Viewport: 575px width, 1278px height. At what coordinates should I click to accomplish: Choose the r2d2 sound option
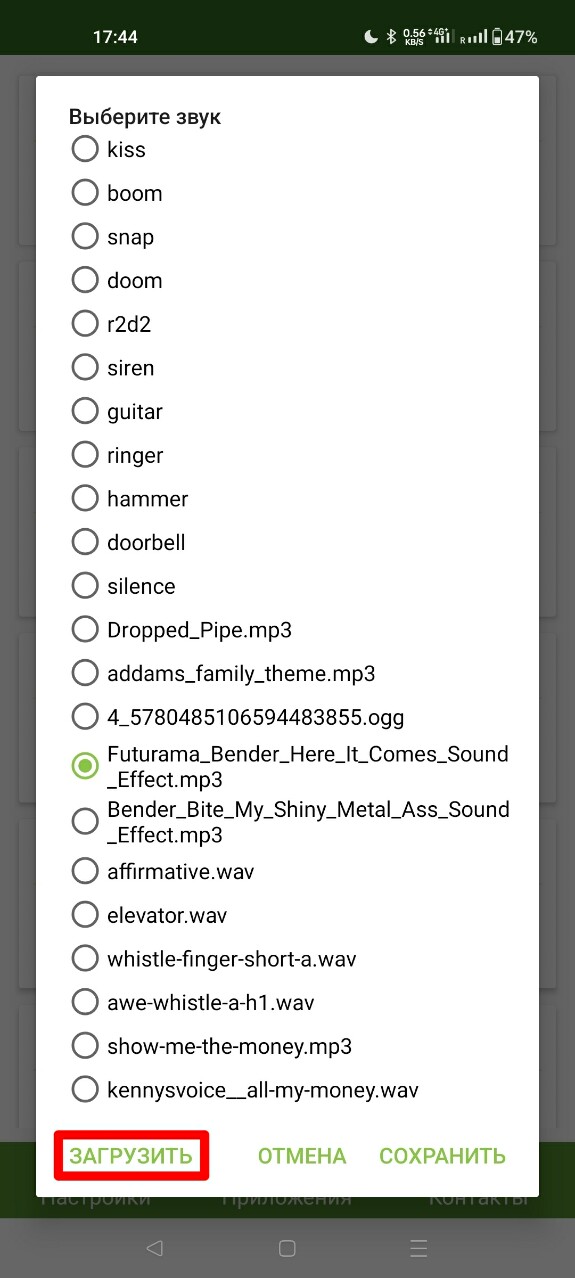click(x=85, y=324)
